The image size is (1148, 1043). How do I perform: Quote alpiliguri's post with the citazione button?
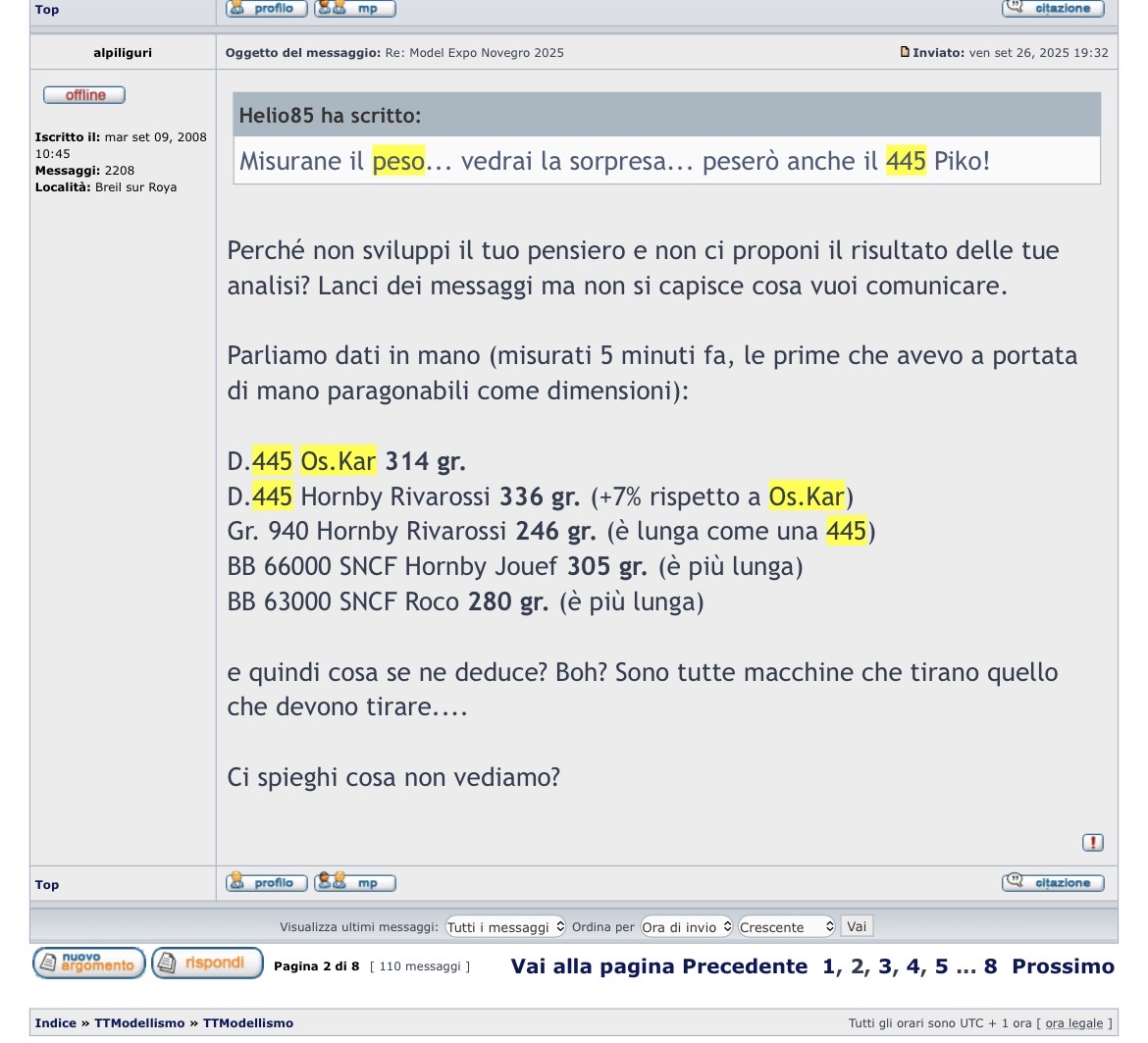(1052, 883)
